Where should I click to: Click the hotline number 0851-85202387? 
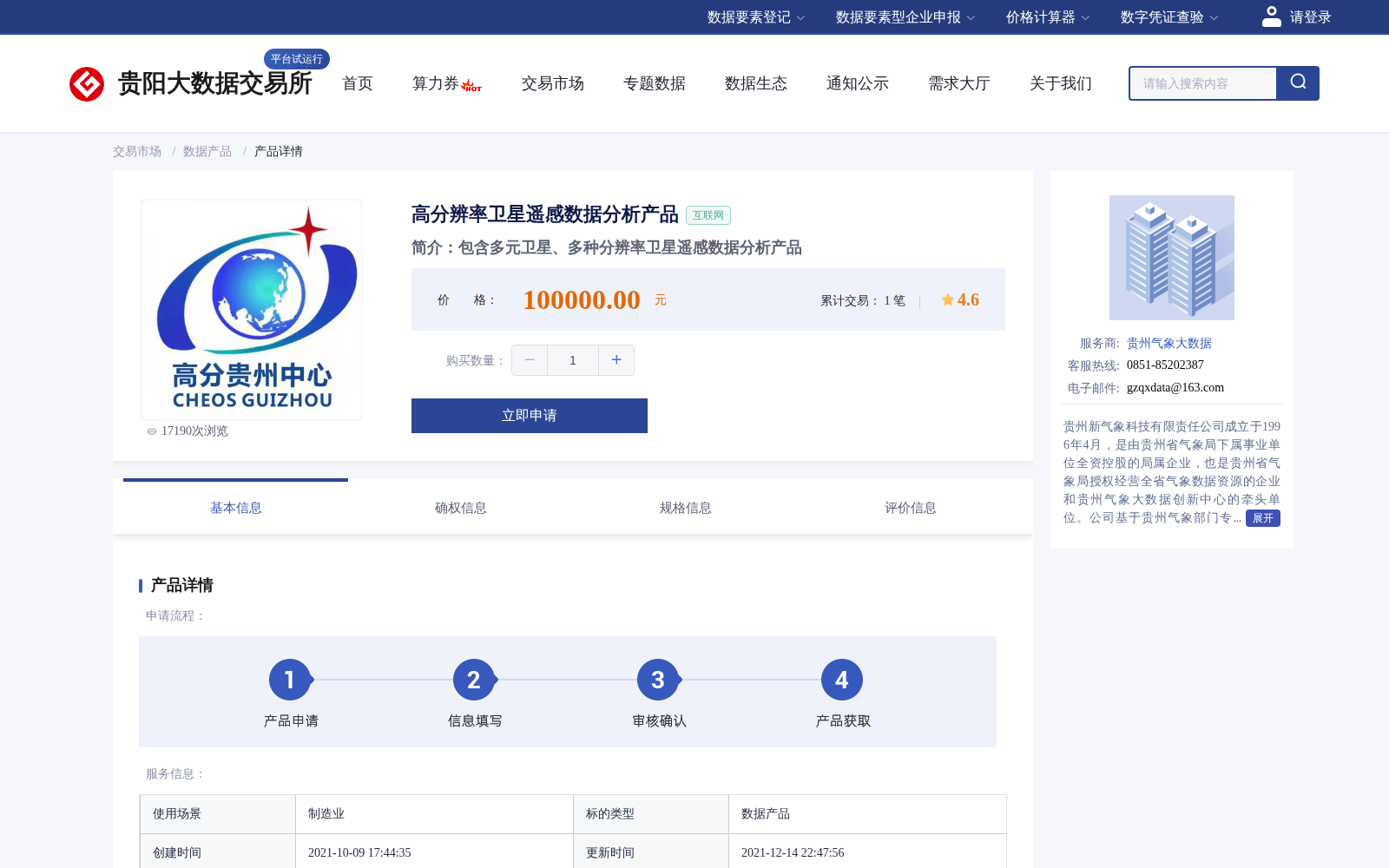[1165, 365]
